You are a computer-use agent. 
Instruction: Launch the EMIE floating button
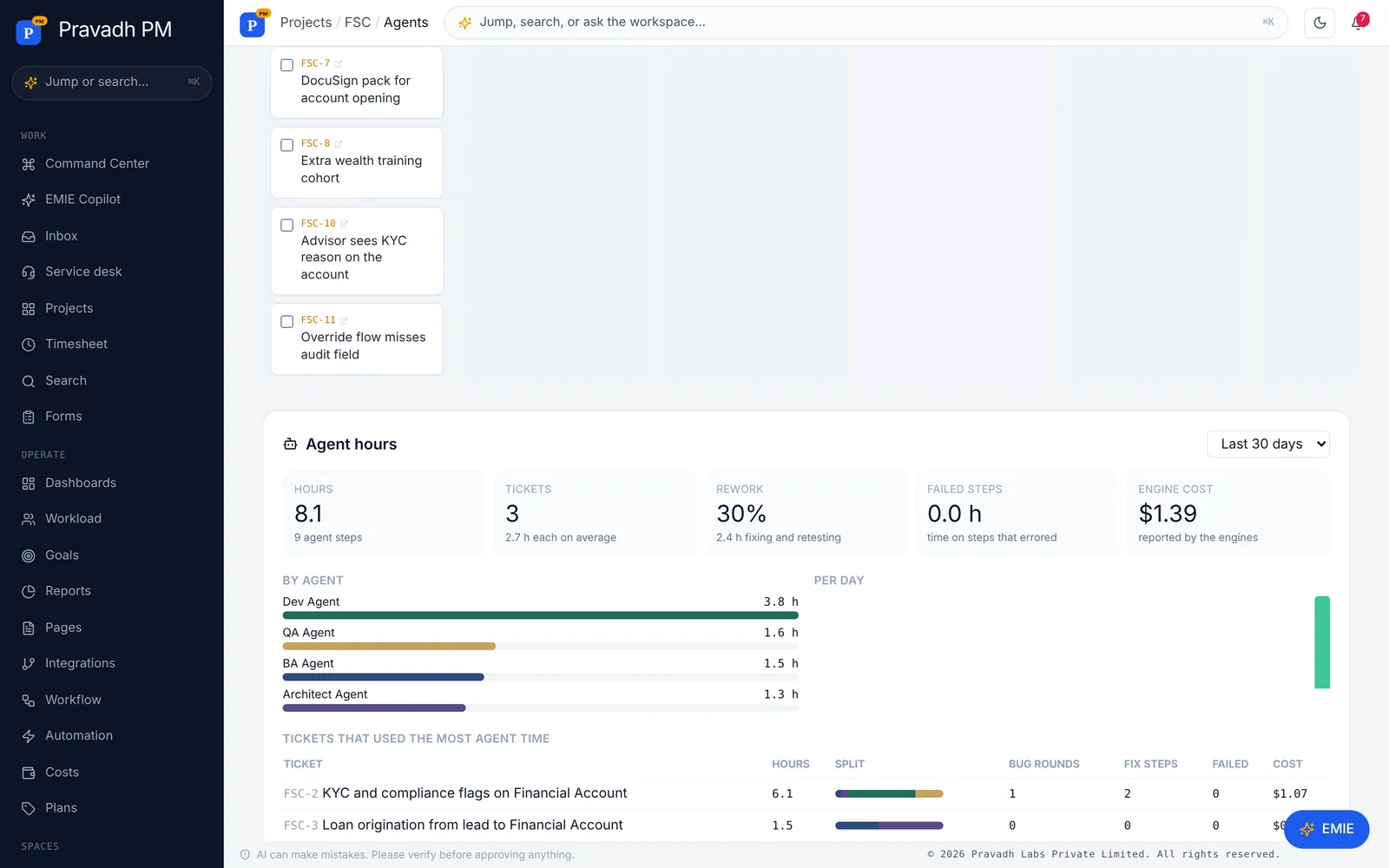point(1326,829)
